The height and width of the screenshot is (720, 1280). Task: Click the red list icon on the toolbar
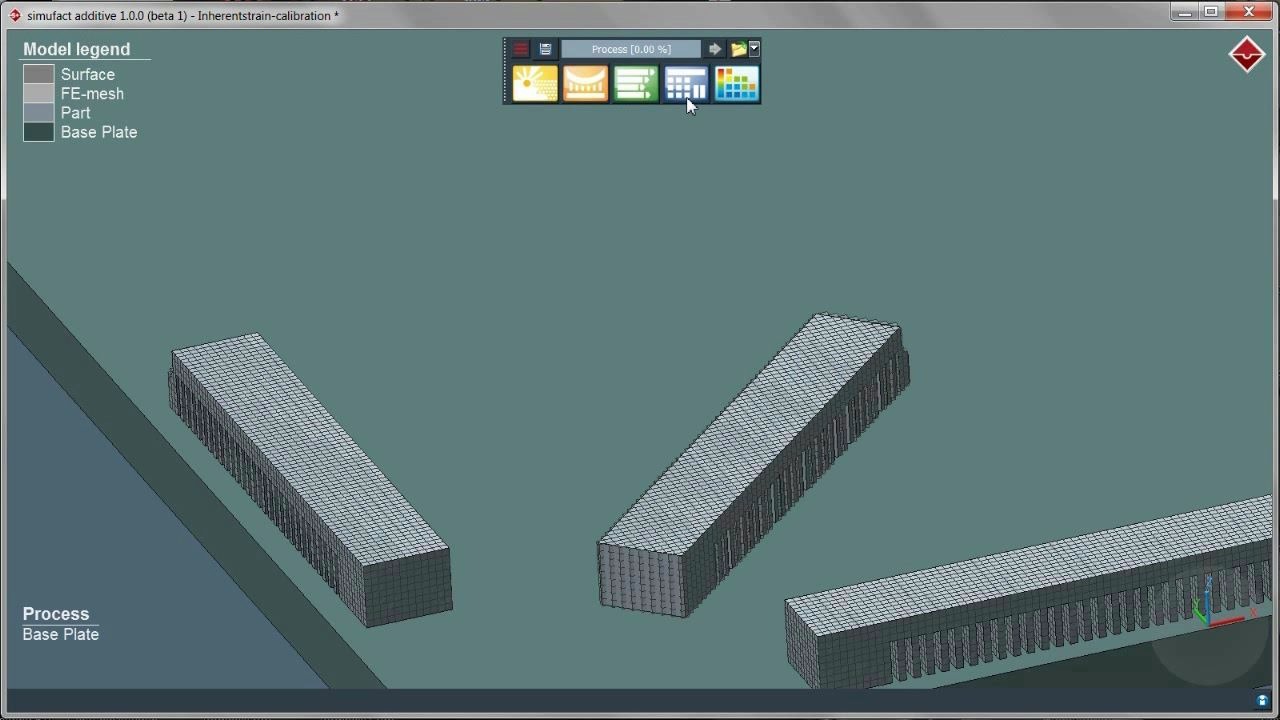pyautogui.click(x=519, y=48)
